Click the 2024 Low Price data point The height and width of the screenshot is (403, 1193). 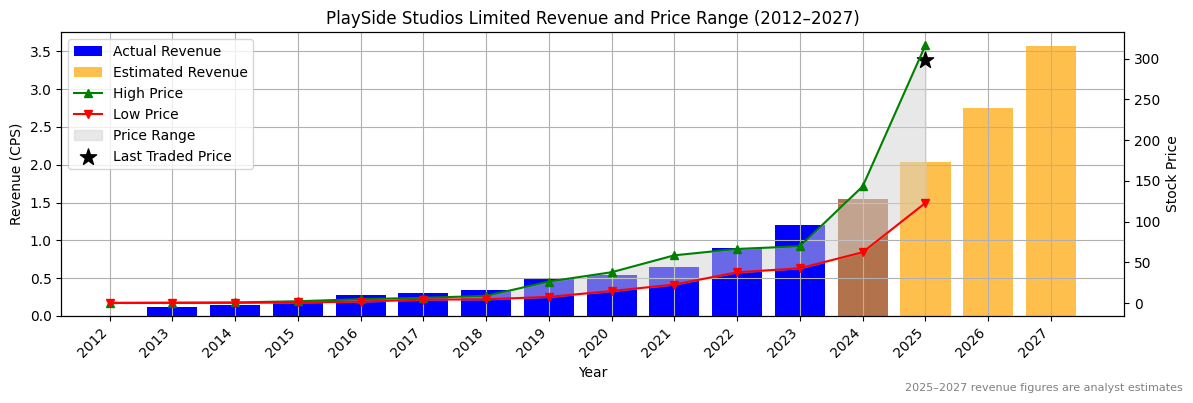863,252
